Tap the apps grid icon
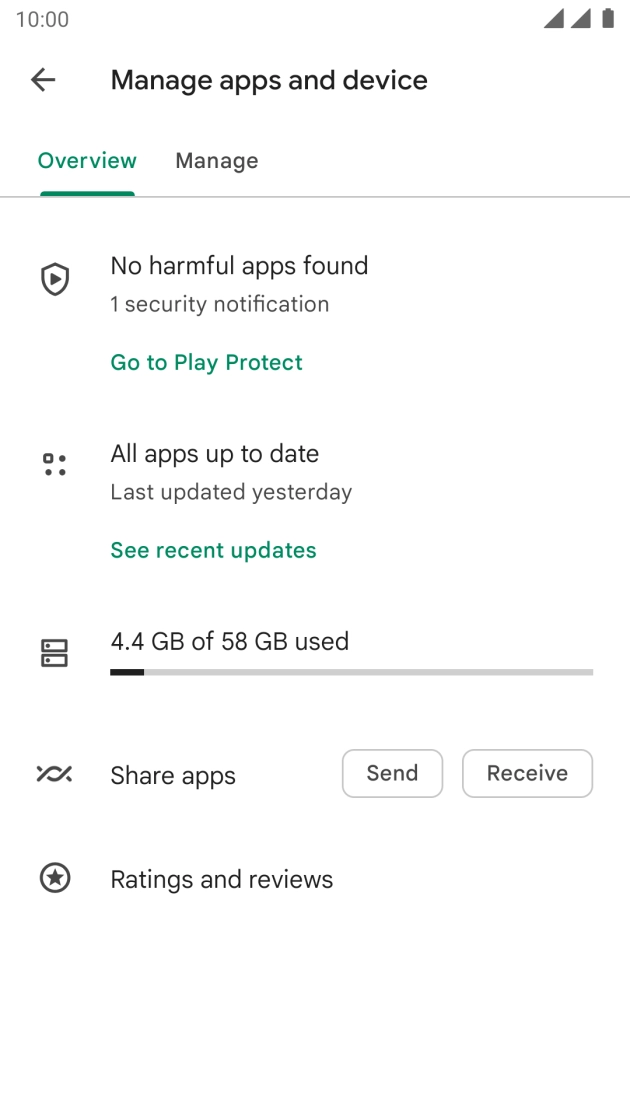 (55, 464)
